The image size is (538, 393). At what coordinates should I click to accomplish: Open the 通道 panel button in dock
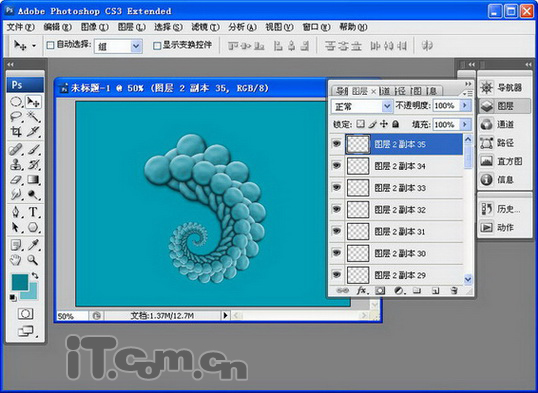503,124
